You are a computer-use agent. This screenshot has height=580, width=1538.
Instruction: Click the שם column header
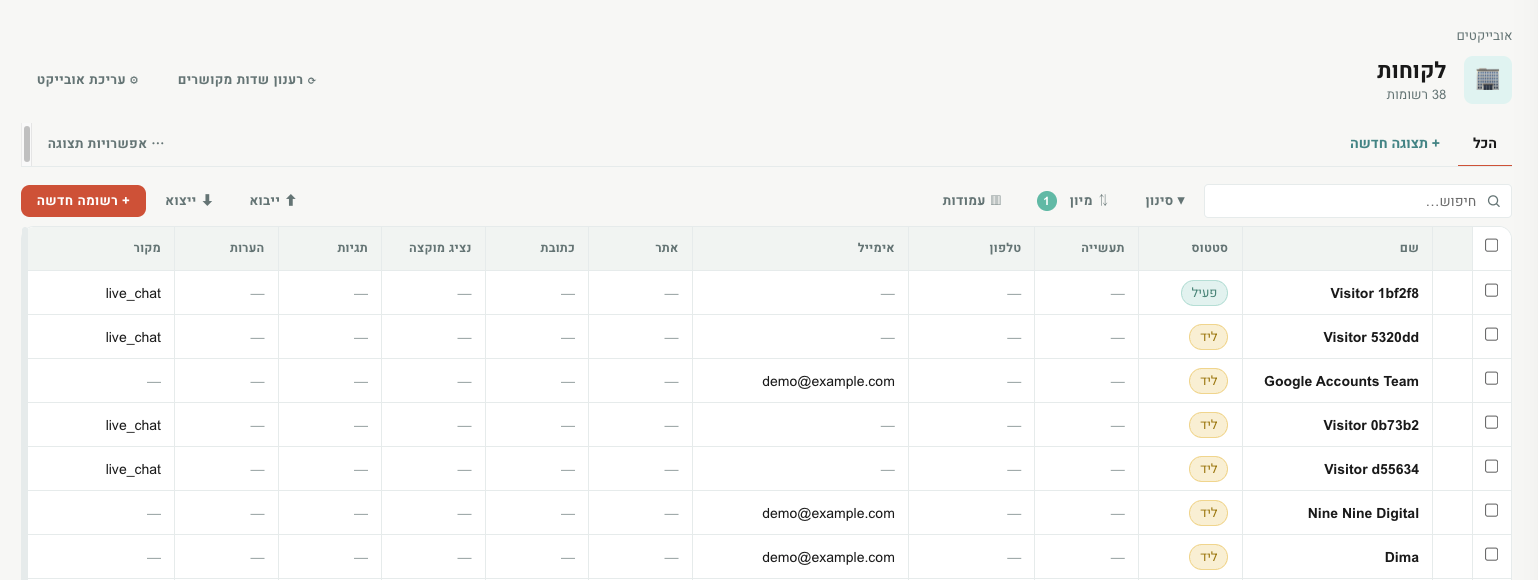pos(1338,247)
